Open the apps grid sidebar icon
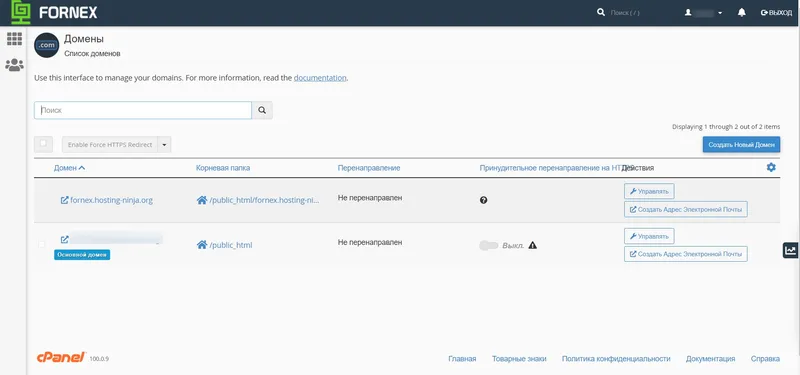Screen dimensions: 800x375 pyautogui.click(x=14, y=39)
